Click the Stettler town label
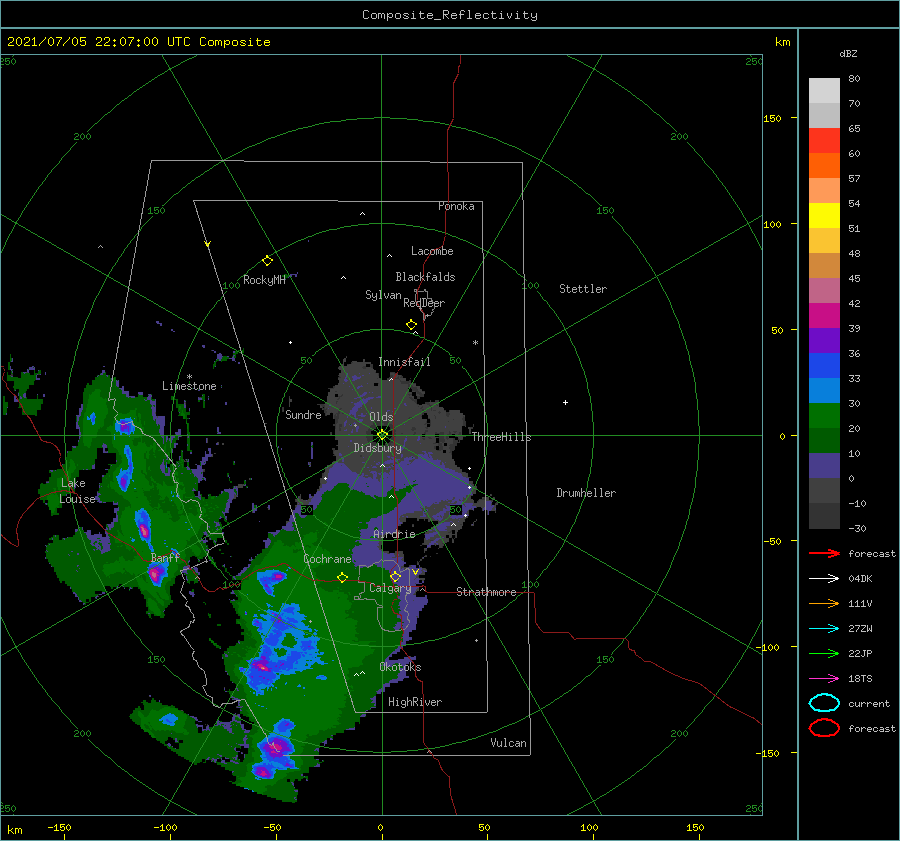Image resolution: width=900 pixels, height=841 pixels. pyautogui.click(x=583, y=289)
